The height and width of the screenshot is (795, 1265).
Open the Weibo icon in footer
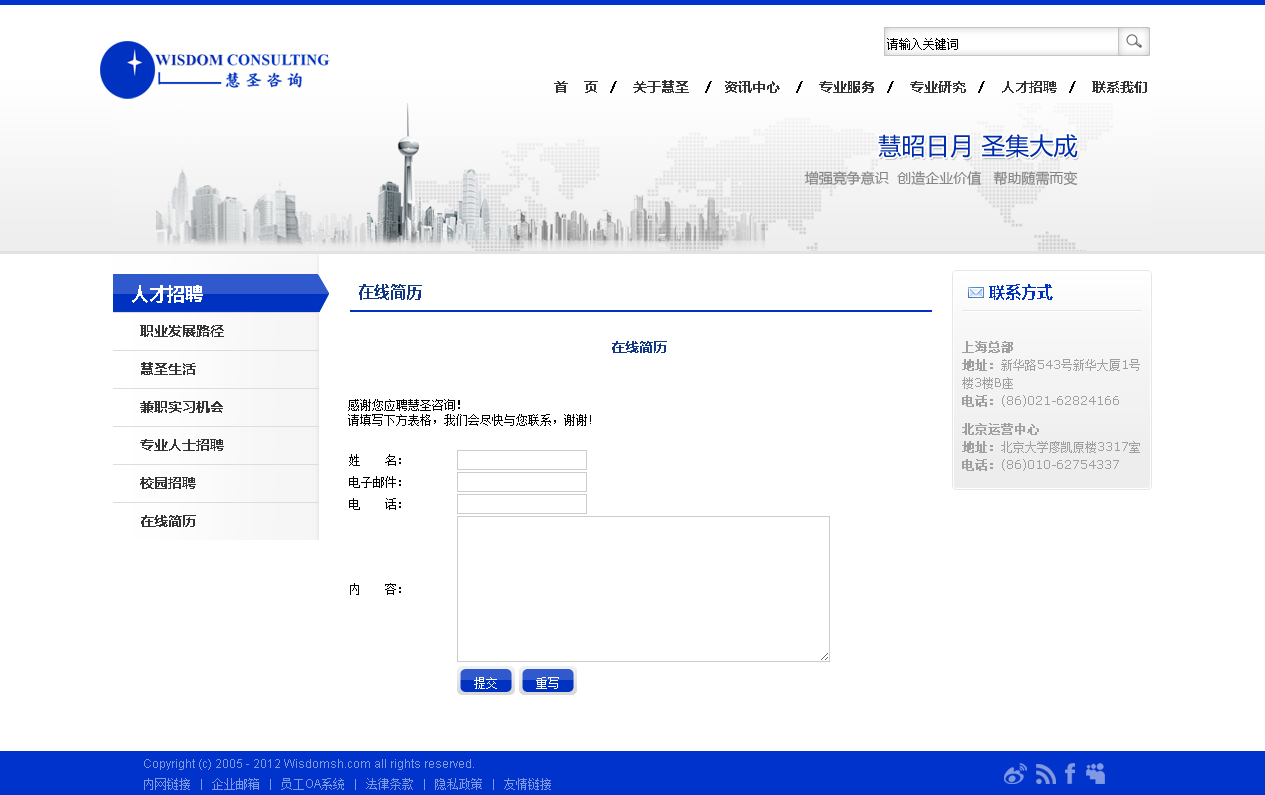click(x=1015, y=774)
